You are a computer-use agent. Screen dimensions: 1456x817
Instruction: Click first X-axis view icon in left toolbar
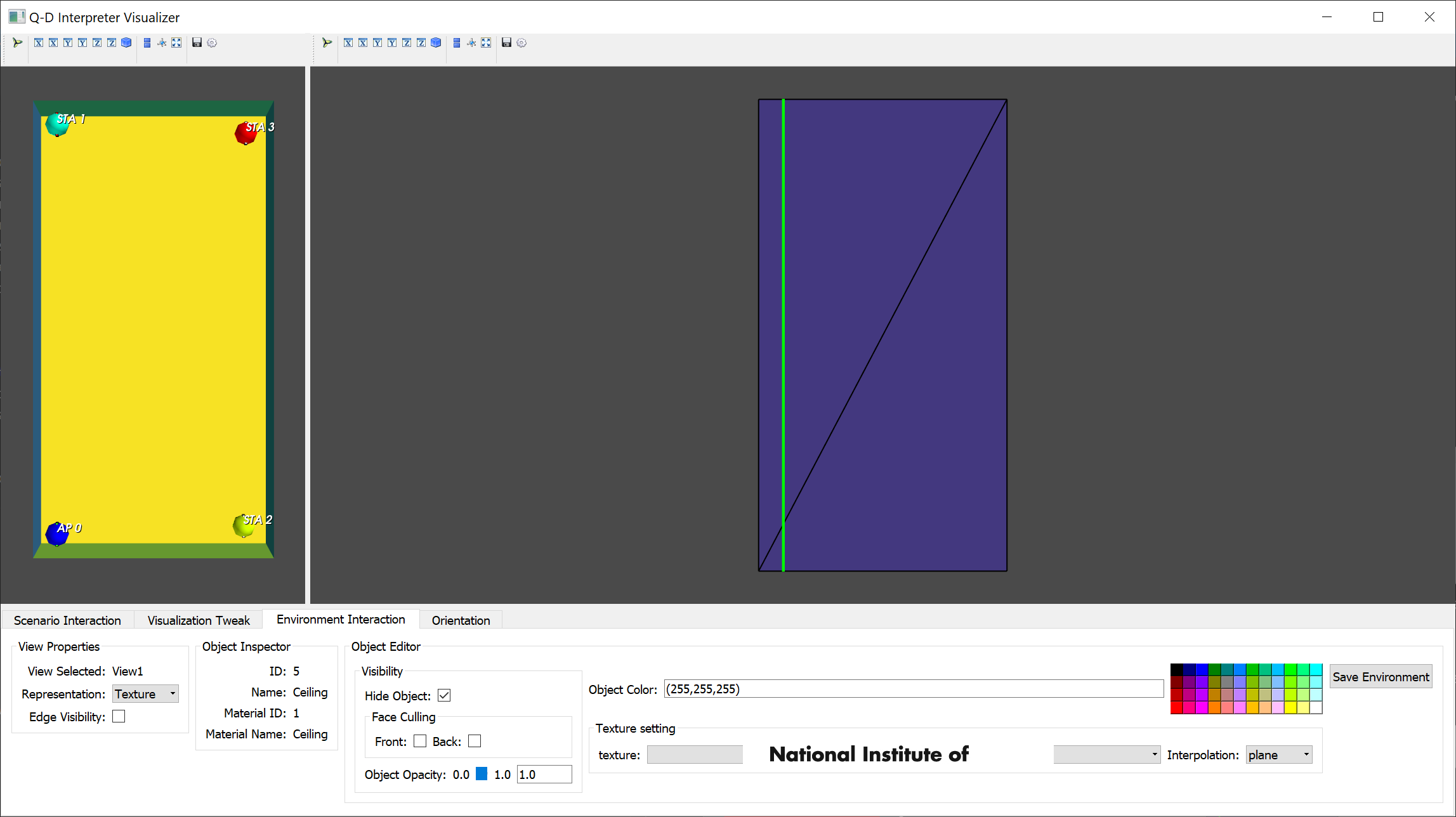coord(39,42)
